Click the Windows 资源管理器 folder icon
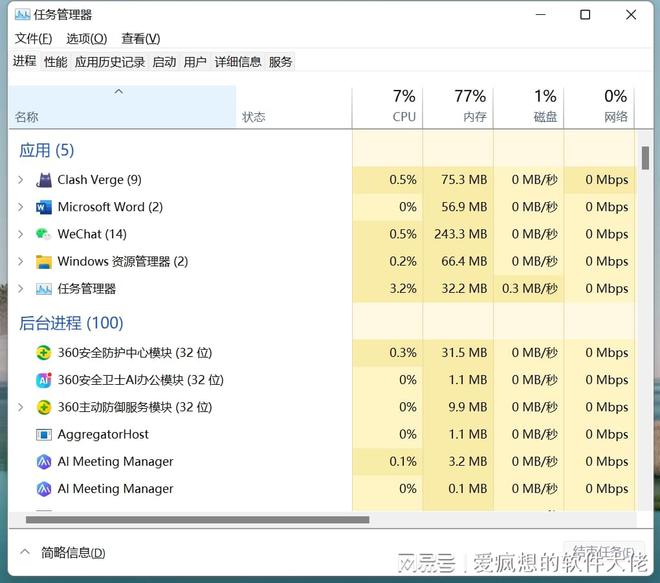The width and height of the screenshot is (660, 583). click(x=44, y=261)
